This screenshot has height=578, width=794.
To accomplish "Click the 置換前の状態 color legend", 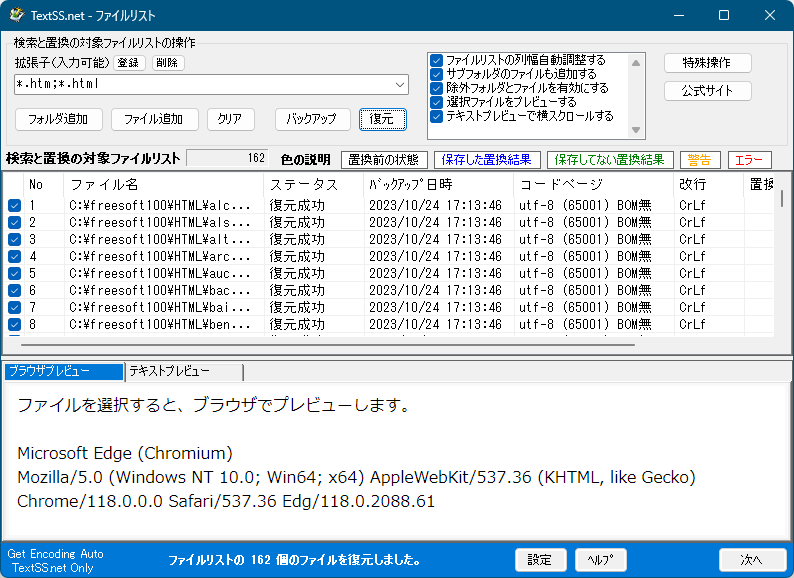I will click(384, 160).
